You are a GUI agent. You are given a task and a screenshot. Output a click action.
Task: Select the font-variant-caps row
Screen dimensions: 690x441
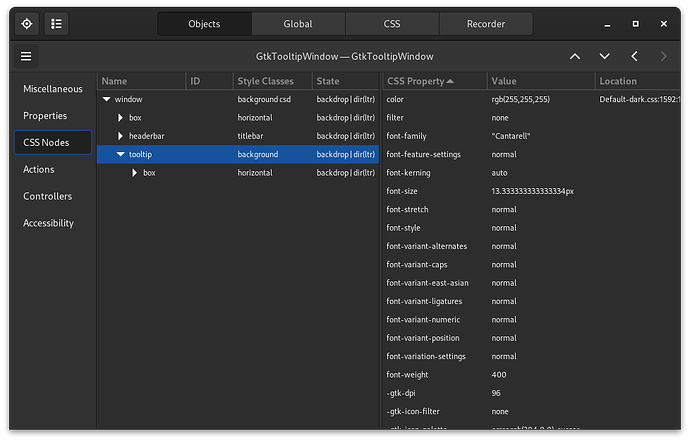[x=532, y=265]
